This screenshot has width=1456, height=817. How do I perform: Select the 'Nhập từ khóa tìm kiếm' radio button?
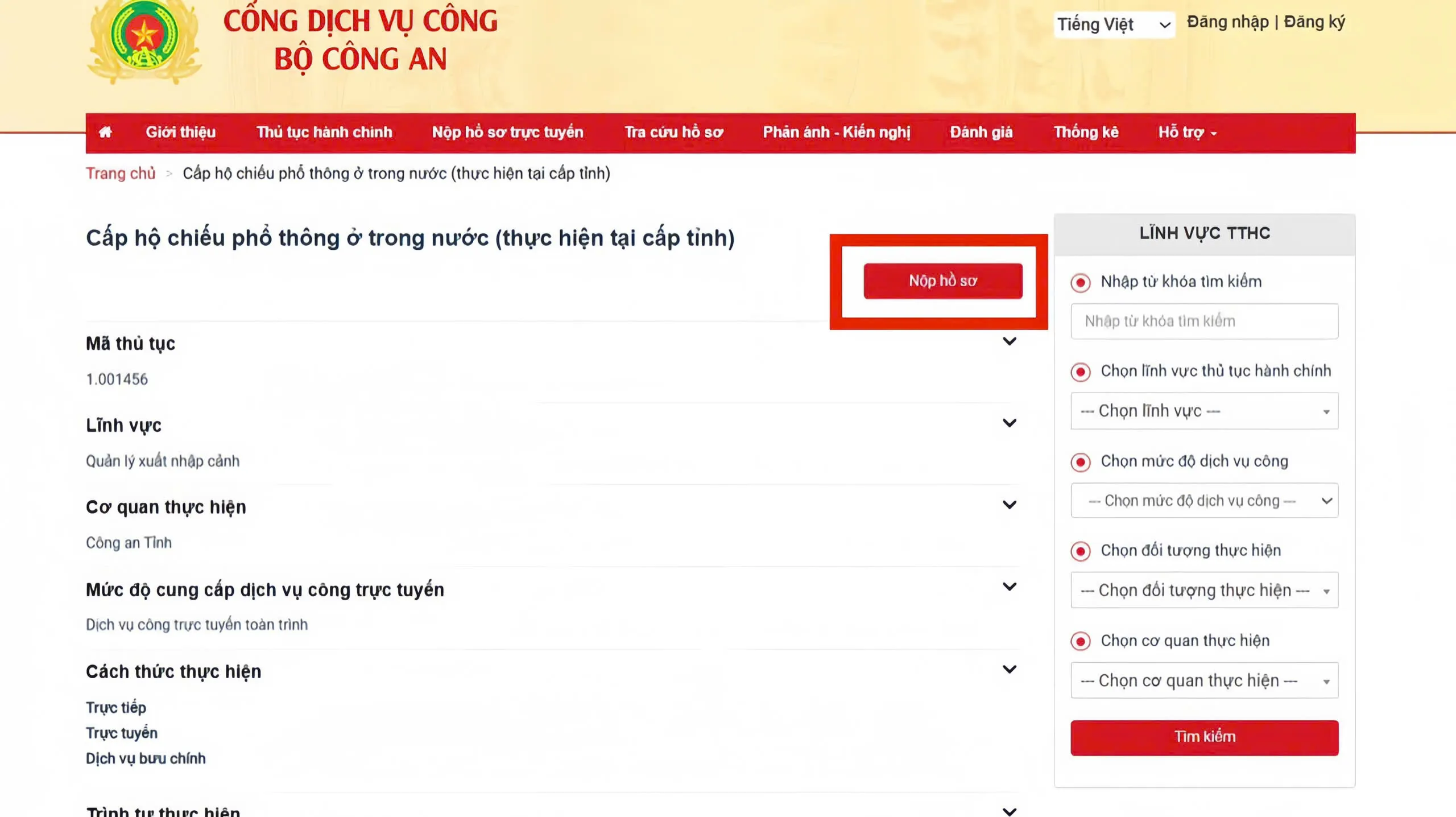coord(1080,282)
